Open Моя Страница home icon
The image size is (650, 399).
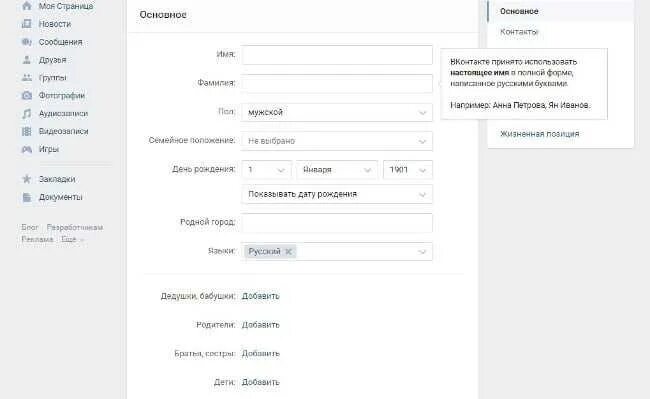click(x=27, y=6)
